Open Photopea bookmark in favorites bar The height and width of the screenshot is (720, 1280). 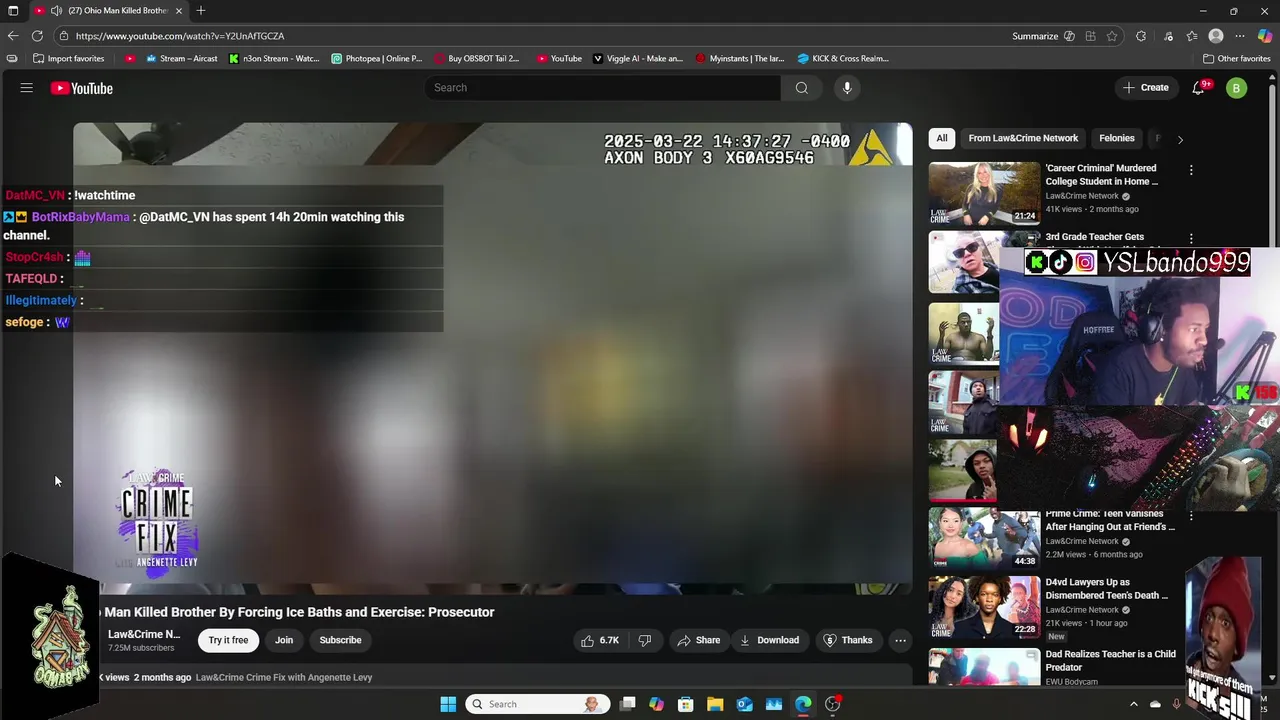[376, 58]
